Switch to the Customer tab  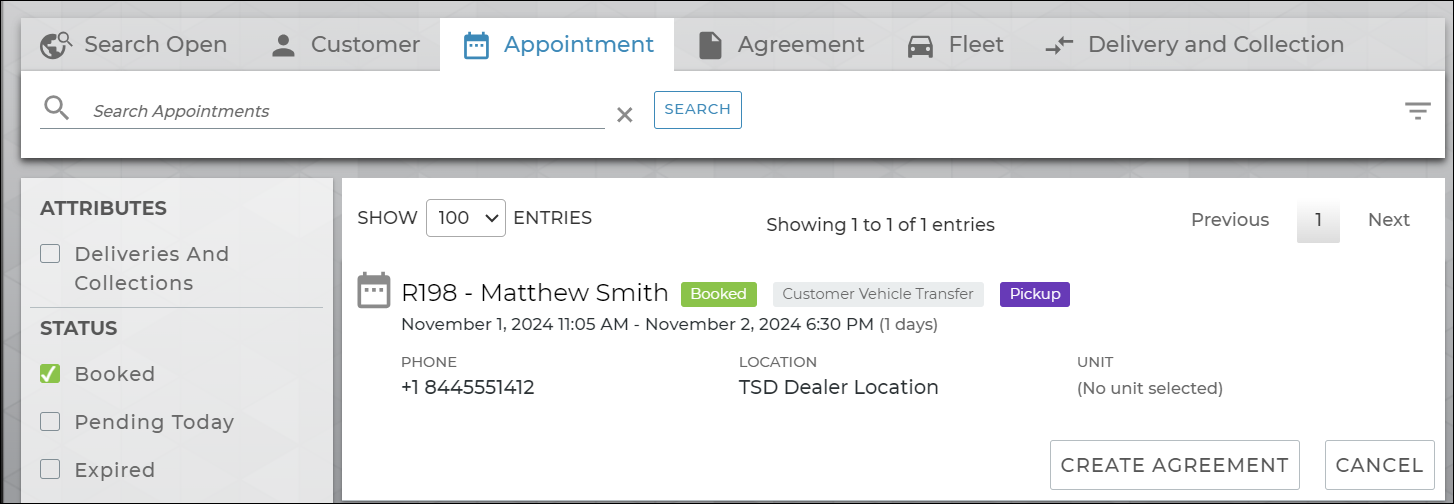[x=364, y=45]
